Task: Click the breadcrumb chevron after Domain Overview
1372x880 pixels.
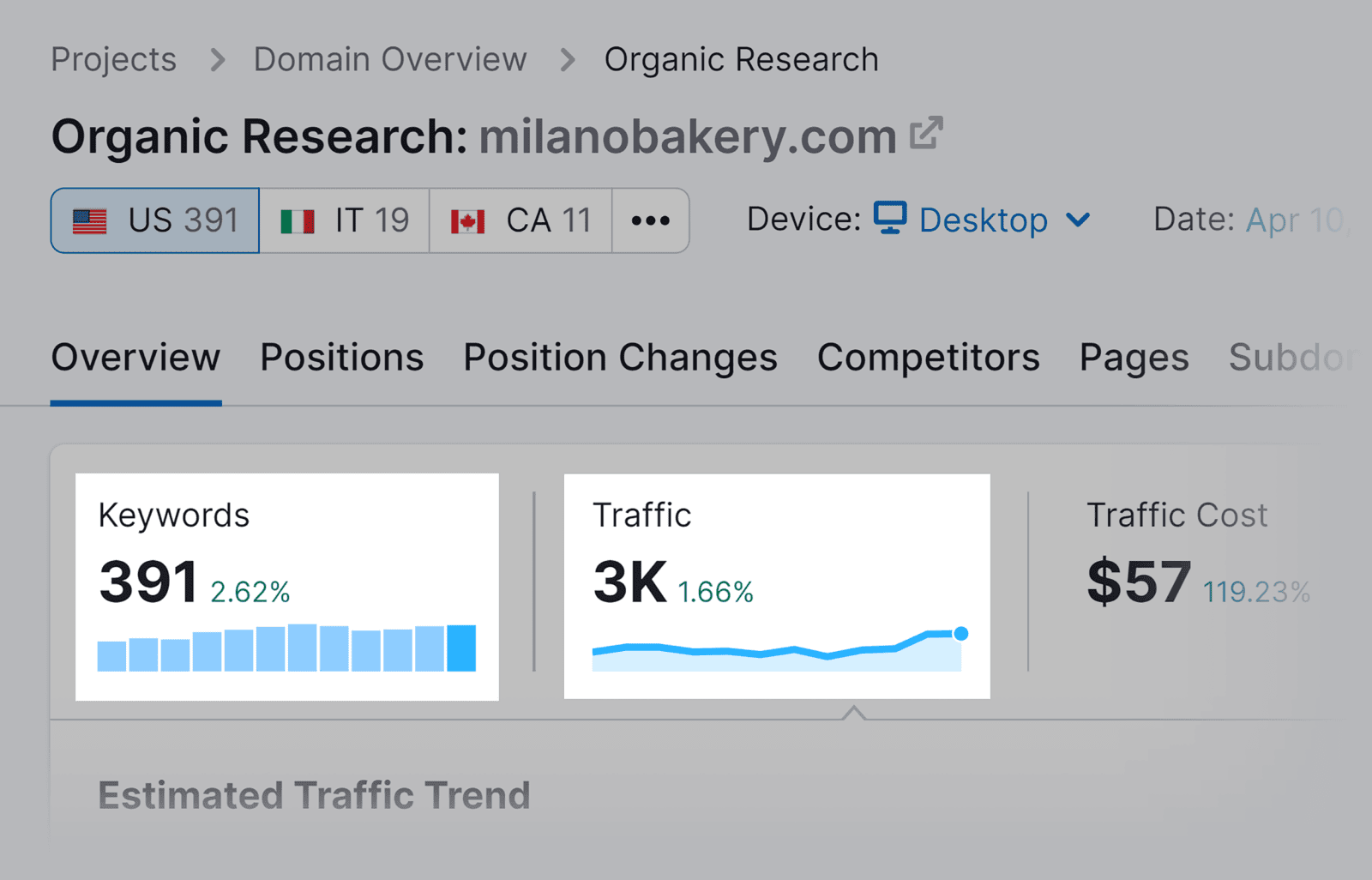Action: 567,59
